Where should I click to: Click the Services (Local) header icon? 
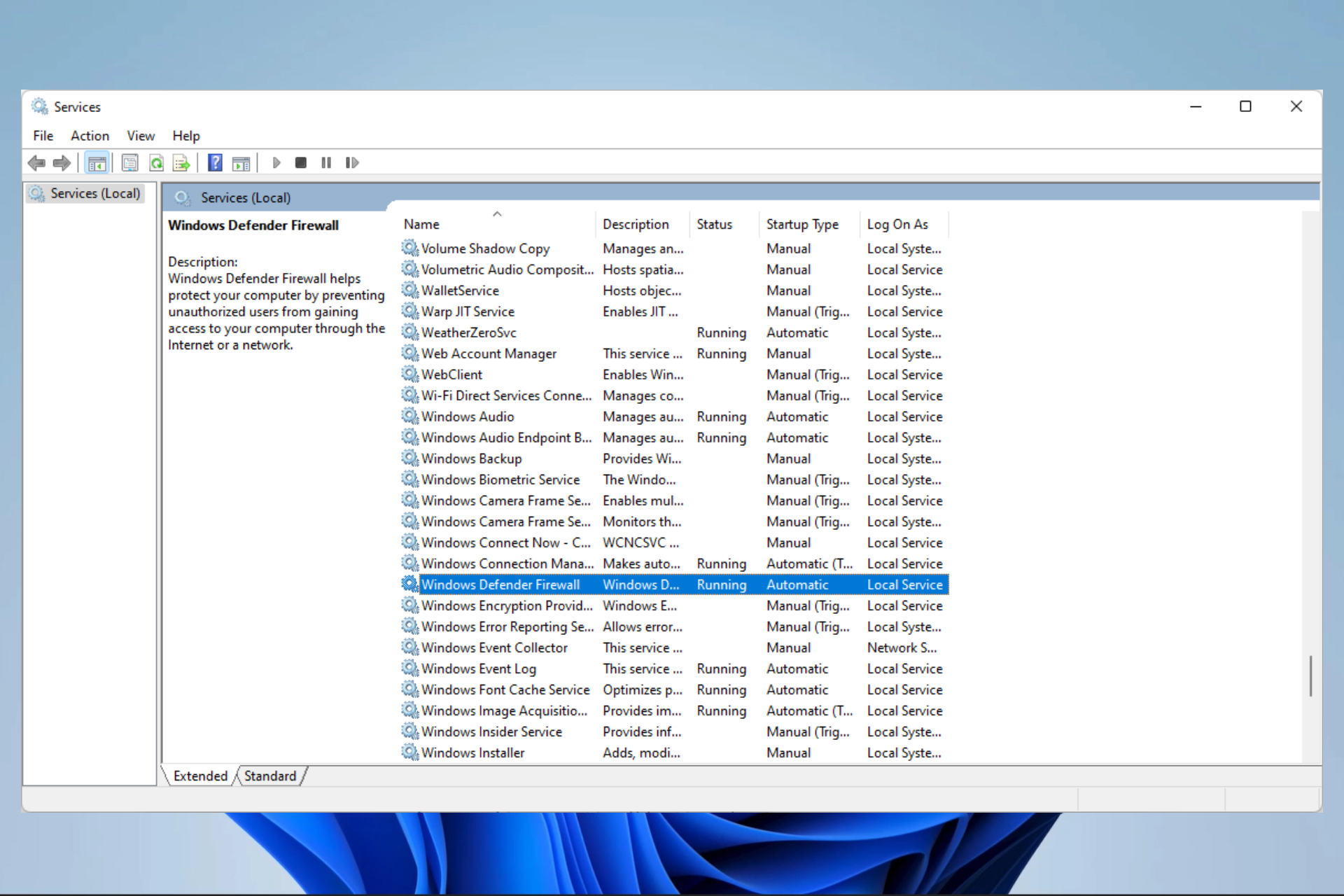tap(183, 197)
